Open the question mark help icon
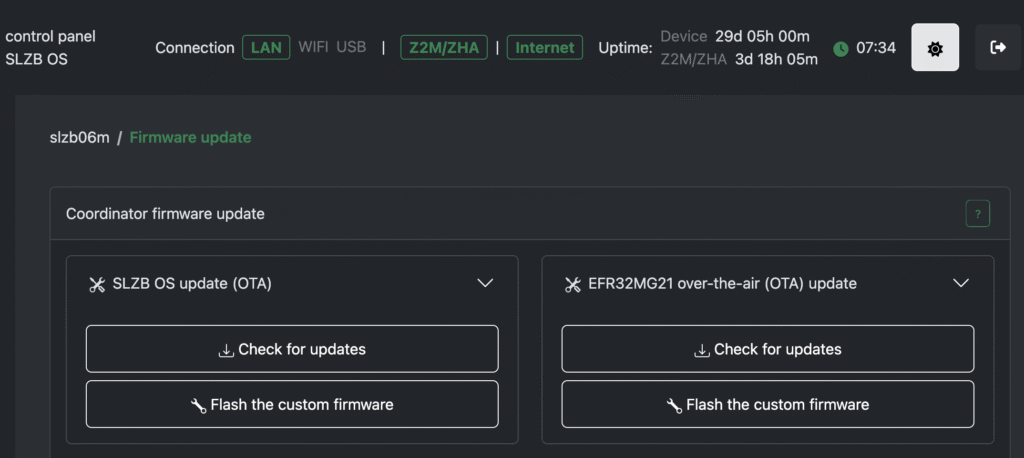 (977, 214)
